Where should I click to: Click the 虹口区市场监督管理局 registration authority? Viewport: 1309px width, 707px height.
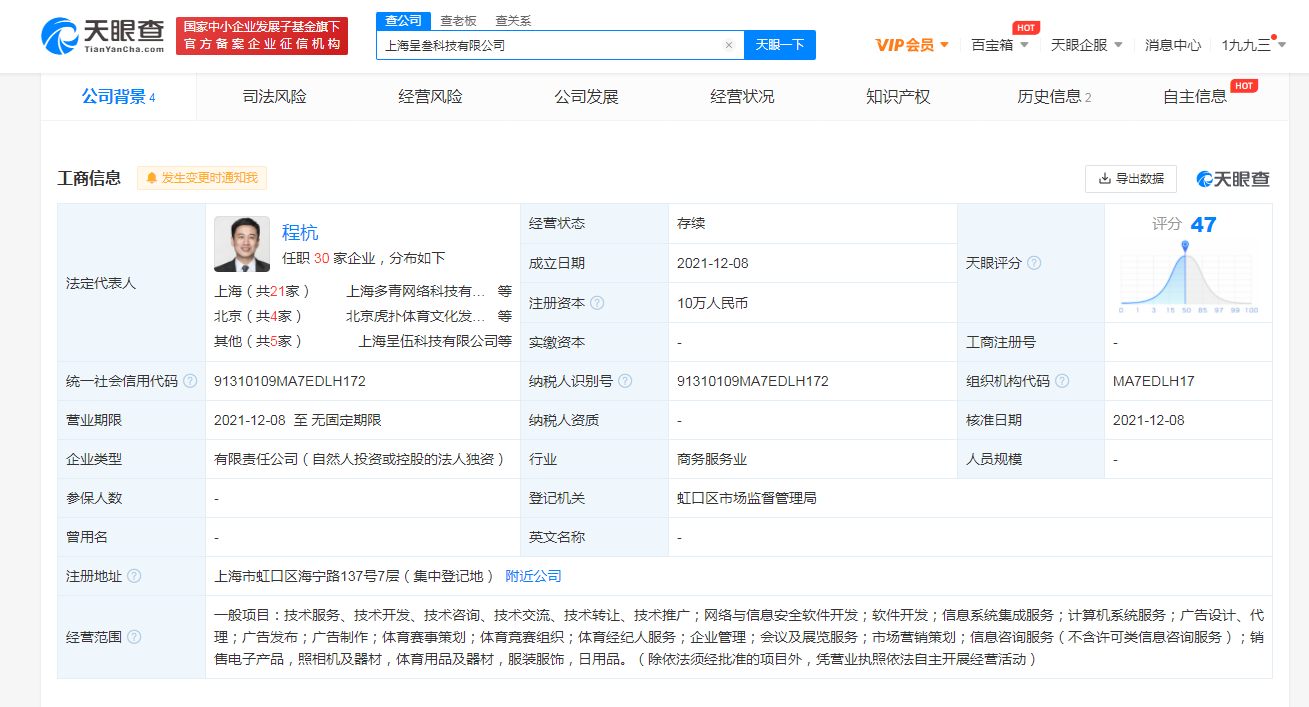click(747, 498)
